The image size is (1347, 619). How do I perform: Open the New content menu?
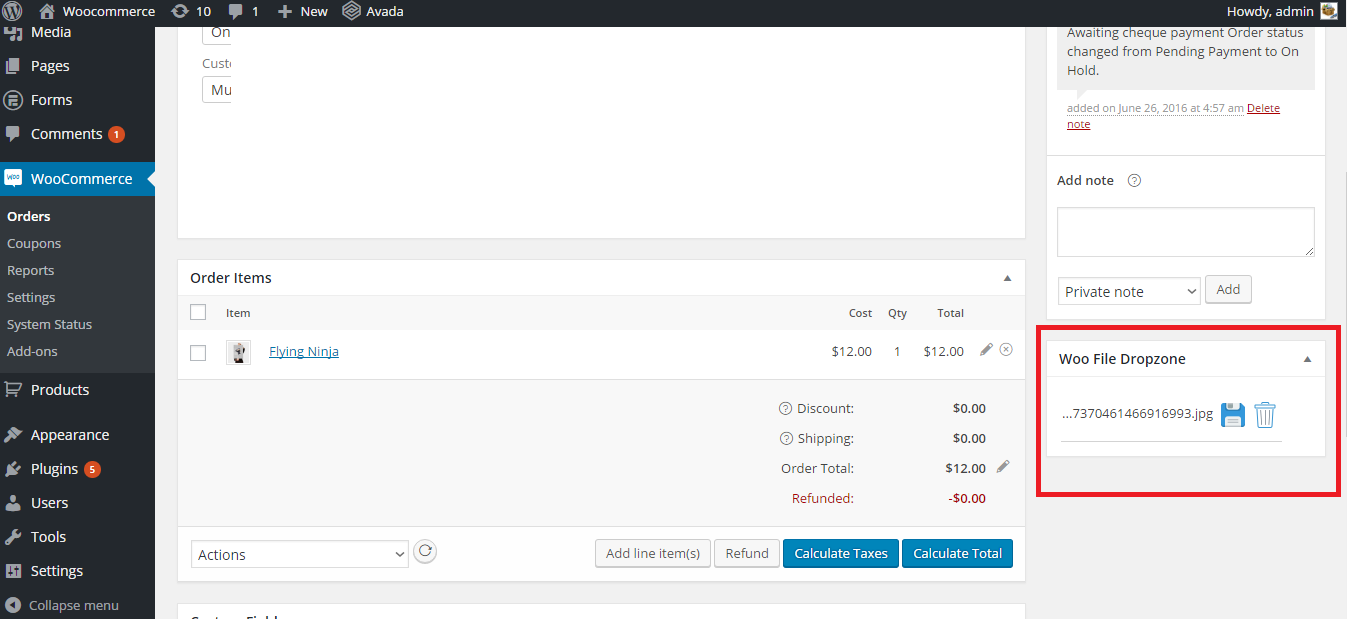coord(302,11)
